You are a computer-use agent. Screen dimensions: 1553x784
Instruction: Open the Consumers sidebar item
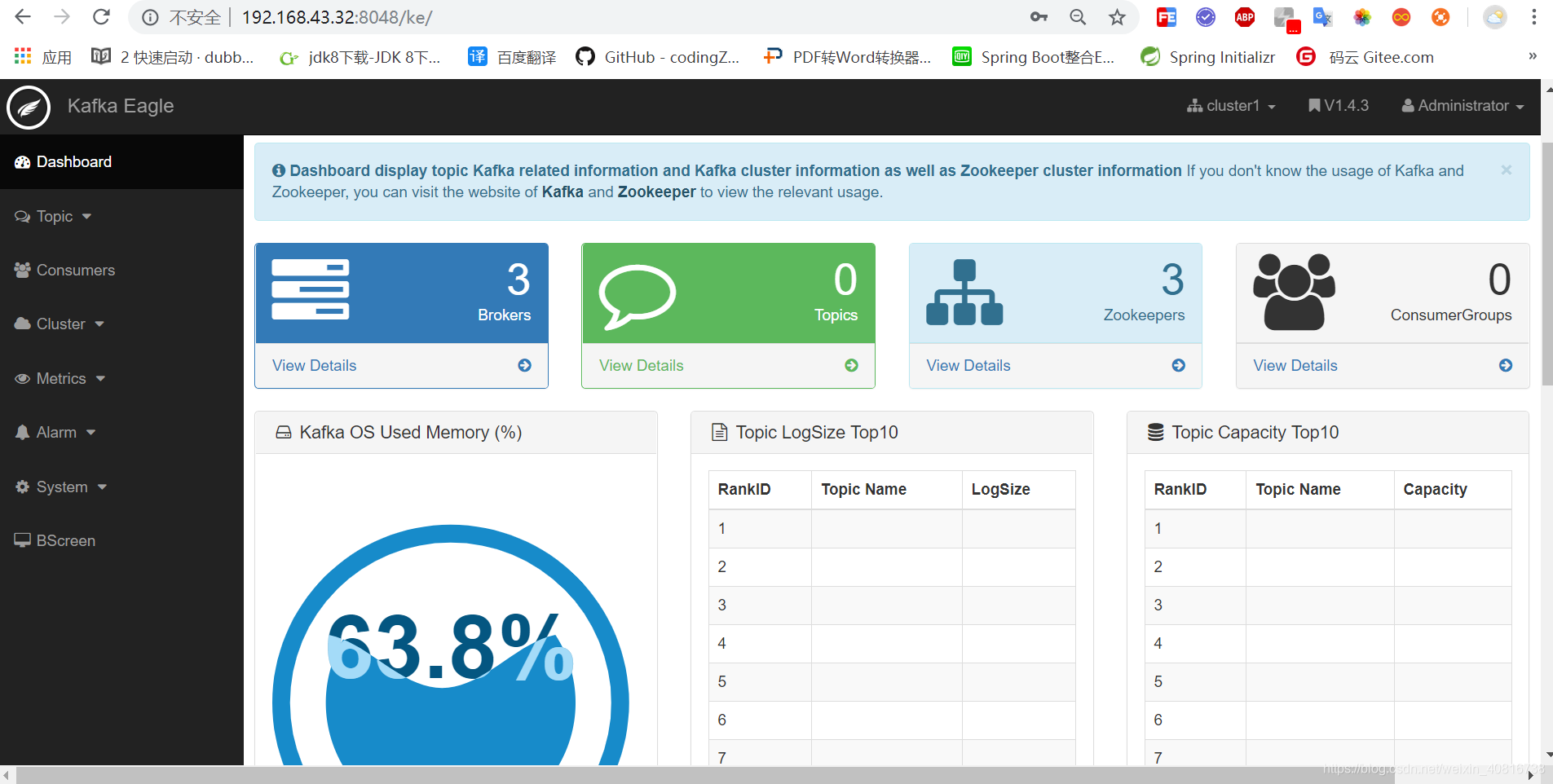pos(121,270)
